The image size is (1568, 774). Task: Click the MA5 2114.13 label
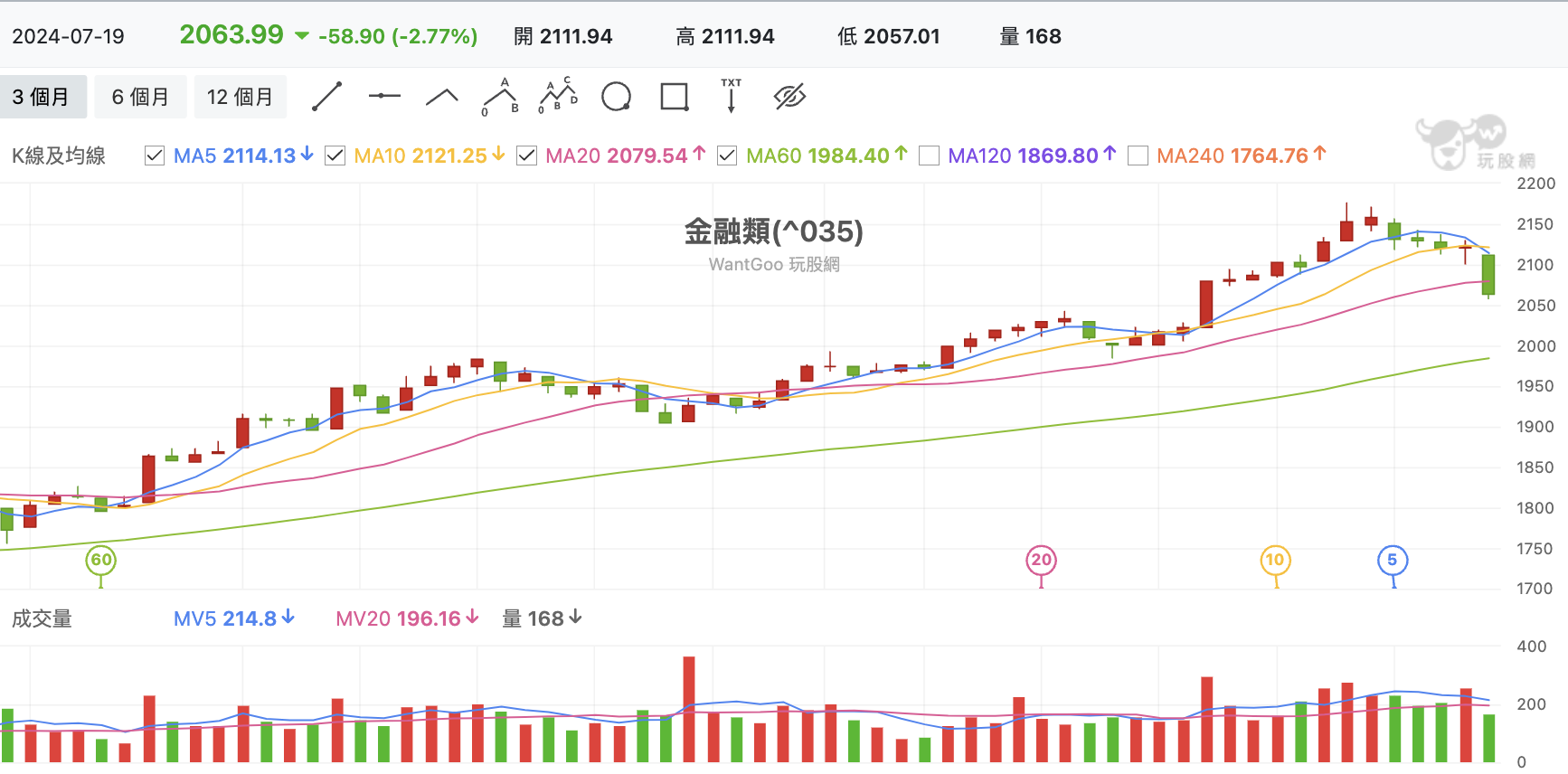(243, 156)
